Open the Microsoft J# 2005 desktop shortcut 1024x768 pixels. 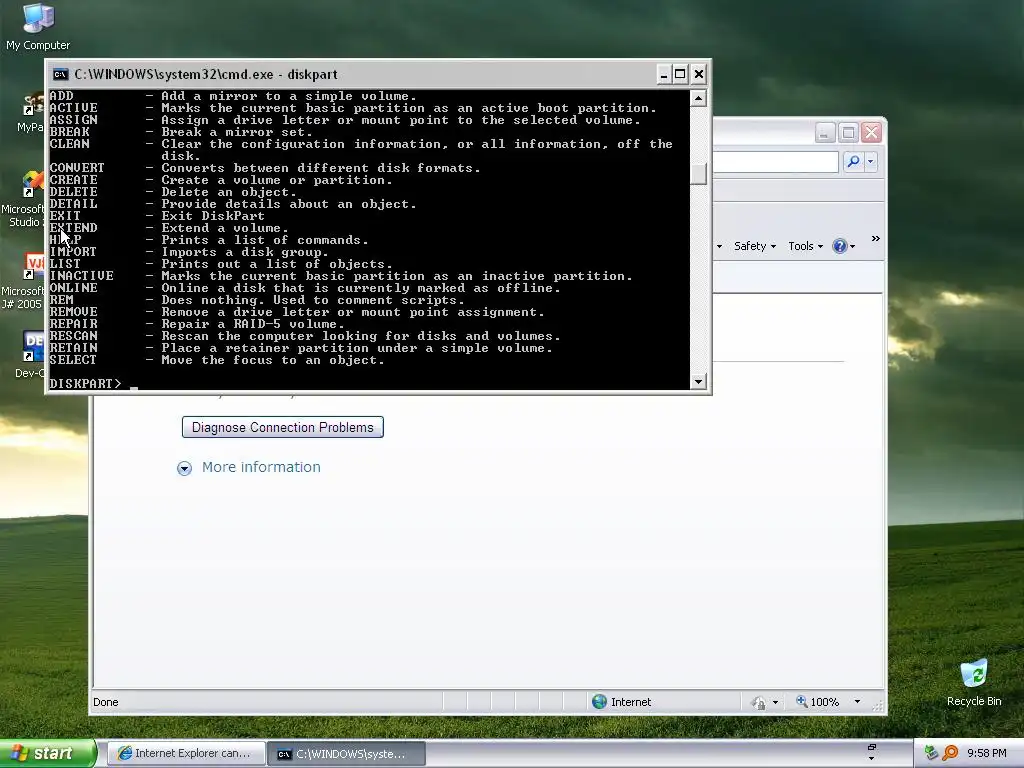24,281
